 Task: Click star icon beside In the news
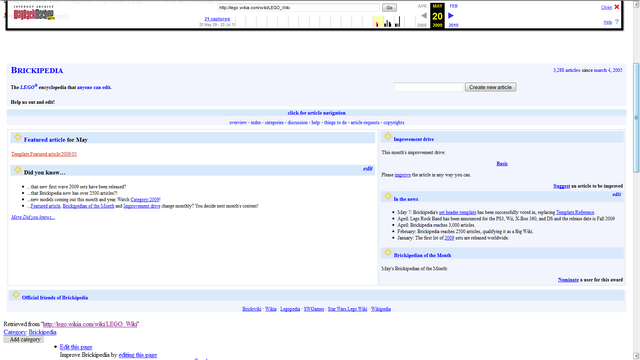[388, 196]
